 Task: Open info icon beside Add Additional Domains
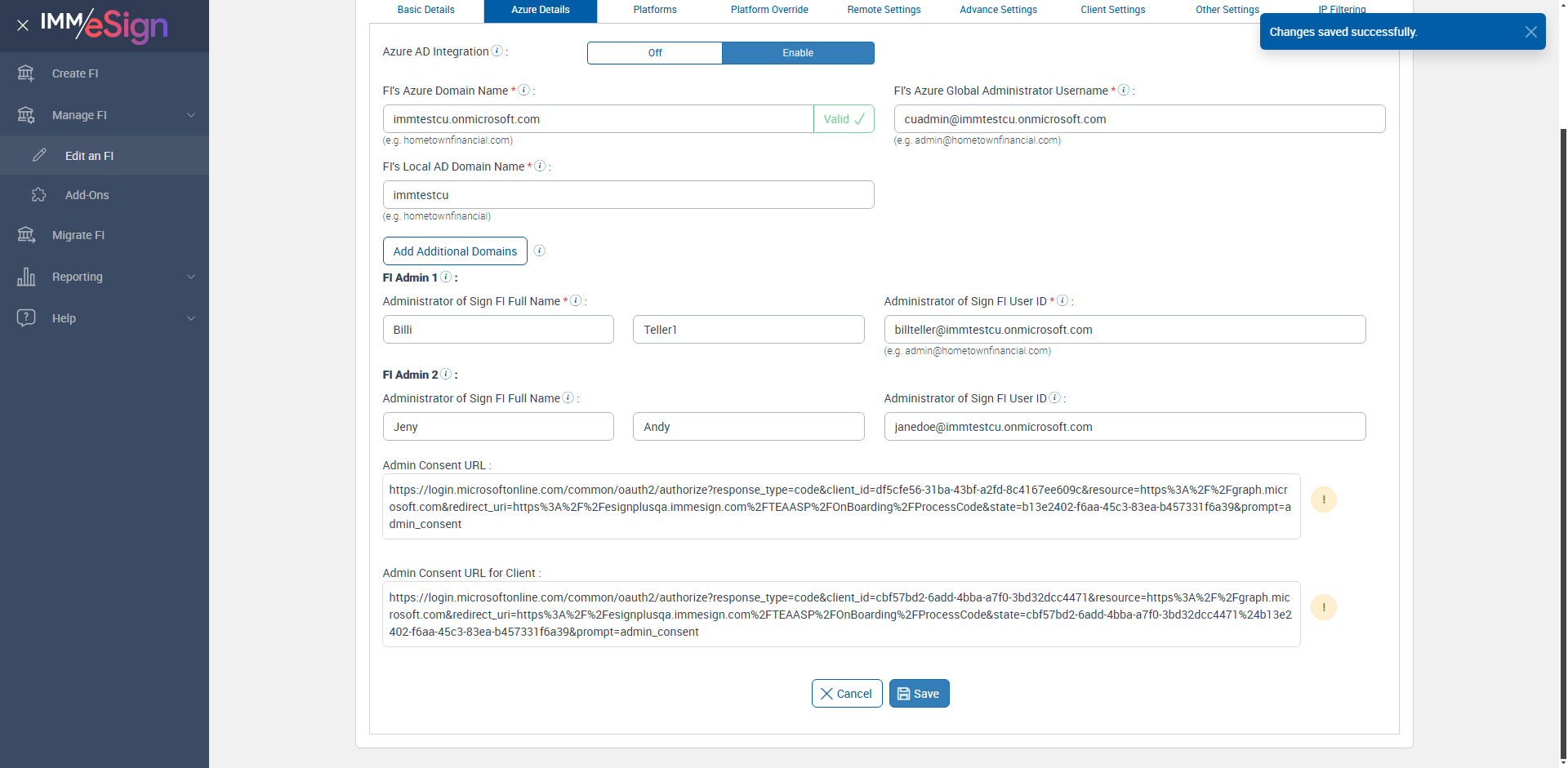pos(540,251)
